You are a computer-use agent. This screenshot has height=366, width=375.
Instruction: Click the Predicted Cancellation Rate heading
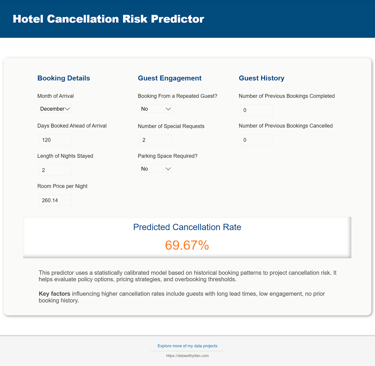tap(187, 227)
